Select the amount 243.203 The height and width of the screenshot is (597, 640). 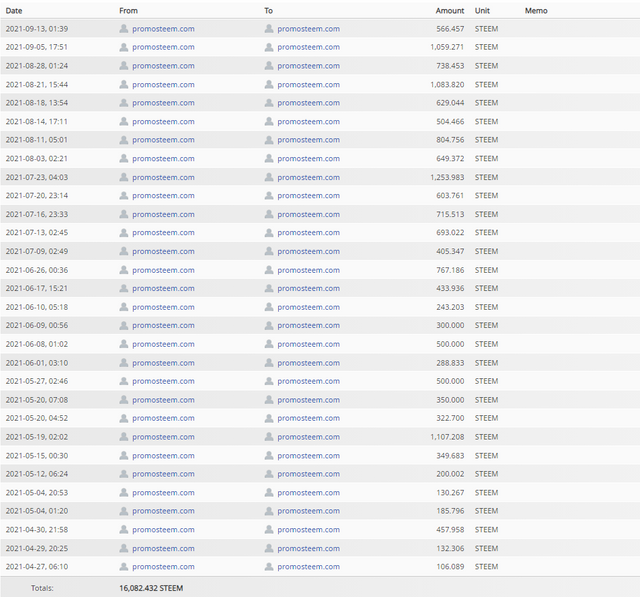[x=450, y=307]
